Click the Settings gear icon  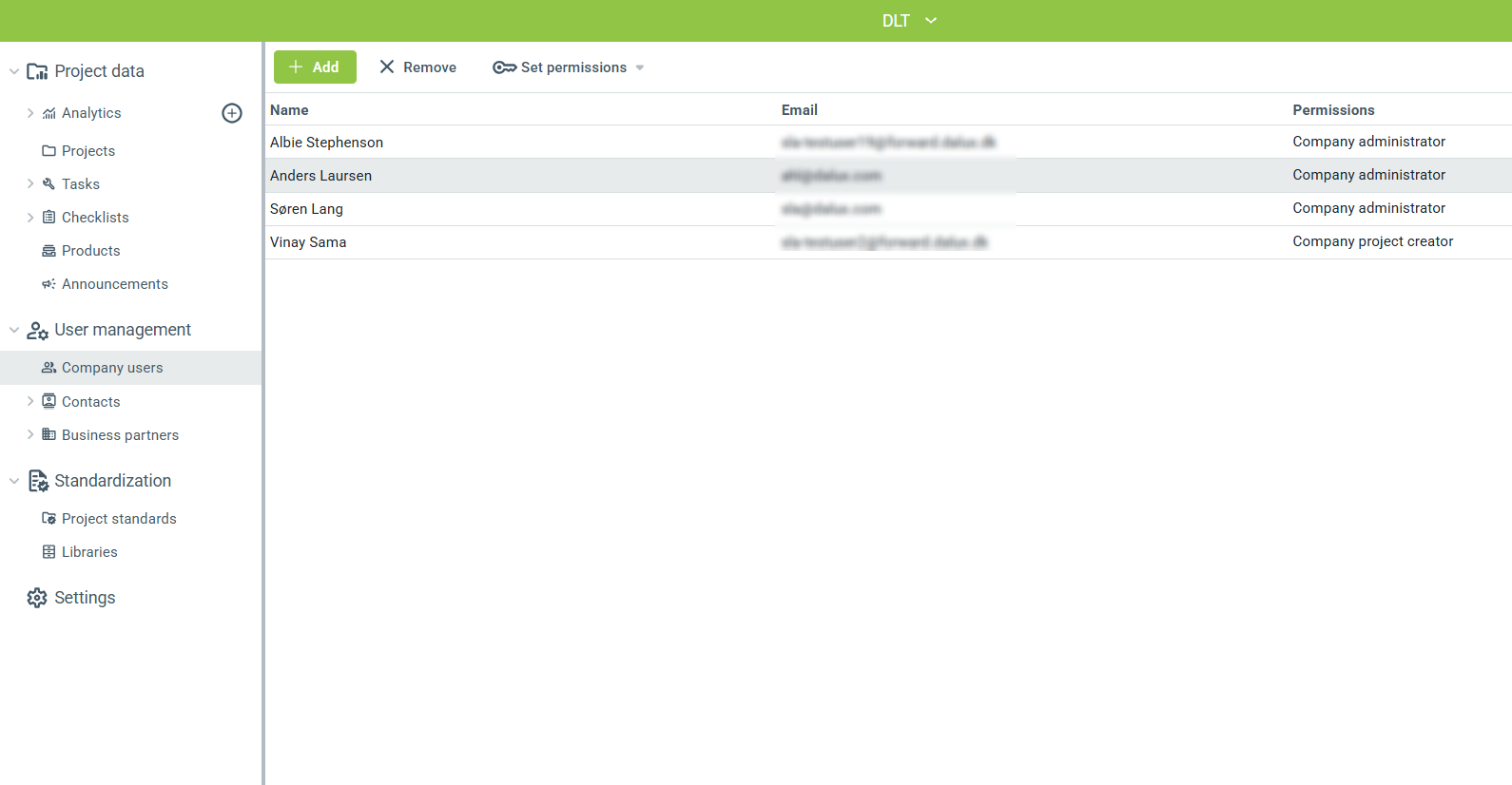click(x=37, y=598)
